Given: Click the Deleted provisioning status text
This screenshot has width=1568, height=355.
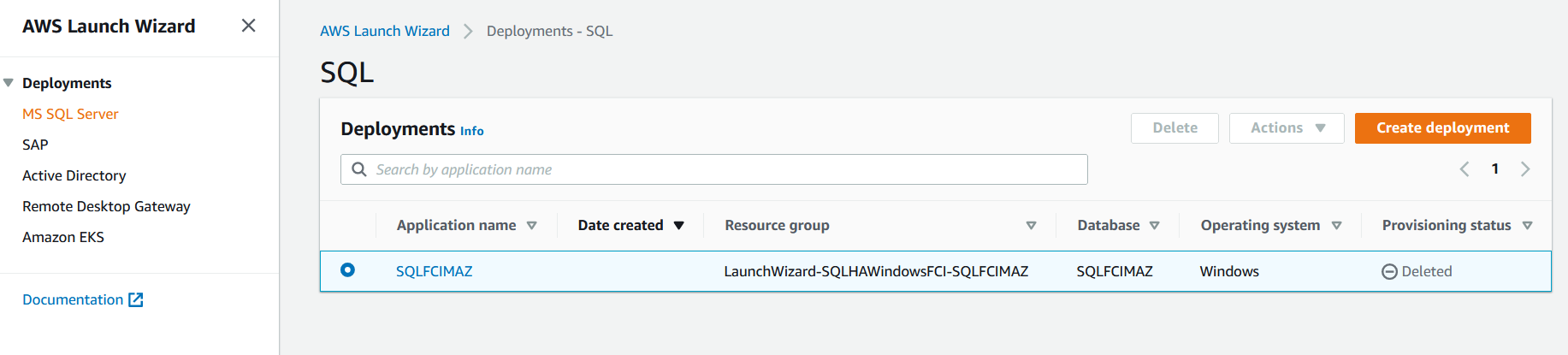Looking at the screenshot, I should 1427,271.
